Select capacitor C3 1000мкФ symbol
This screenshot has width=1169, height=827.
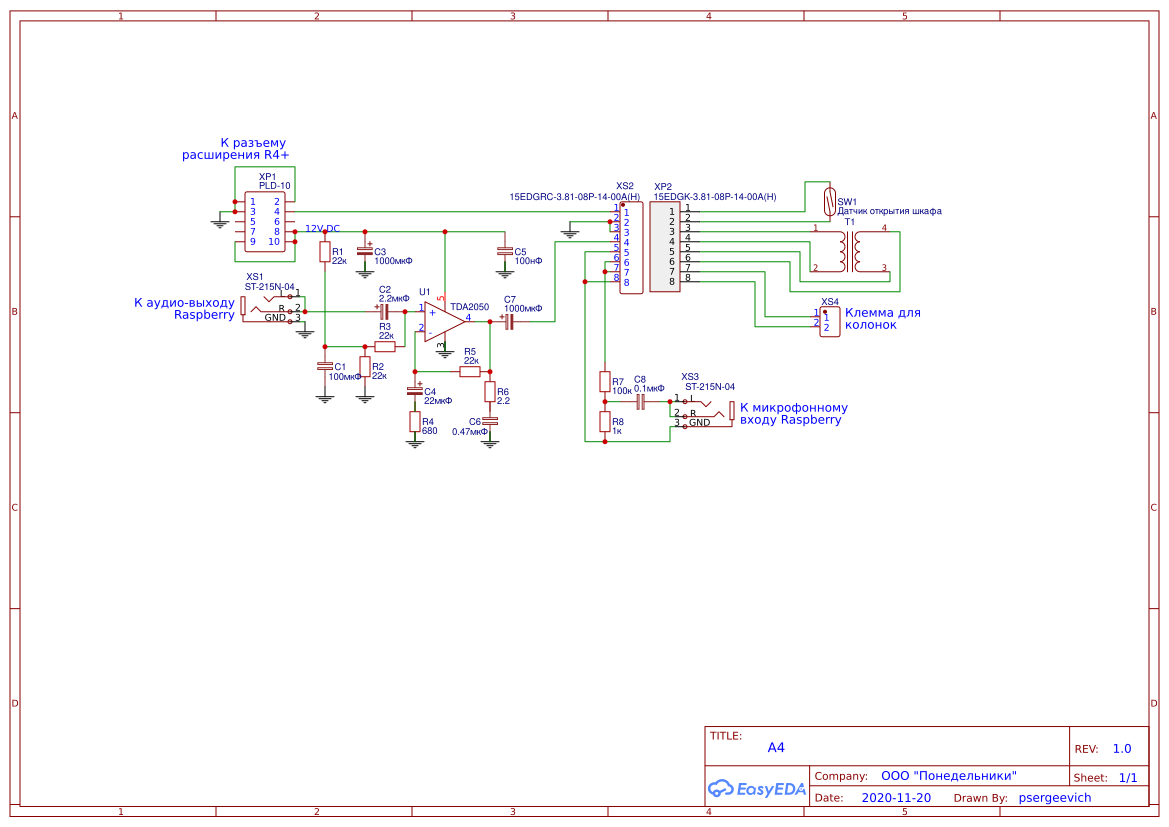pyautogui.click(x=363, y=252)
